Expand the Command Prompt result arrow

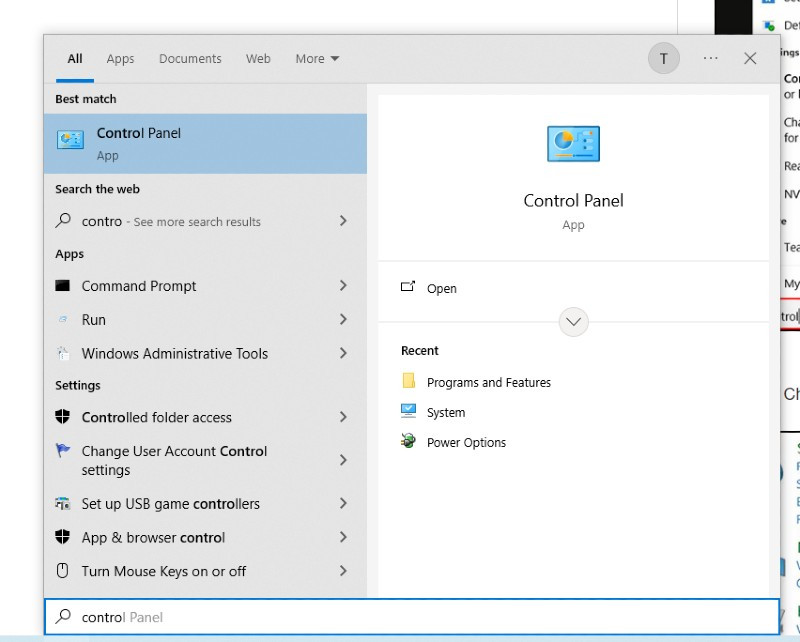343,285
